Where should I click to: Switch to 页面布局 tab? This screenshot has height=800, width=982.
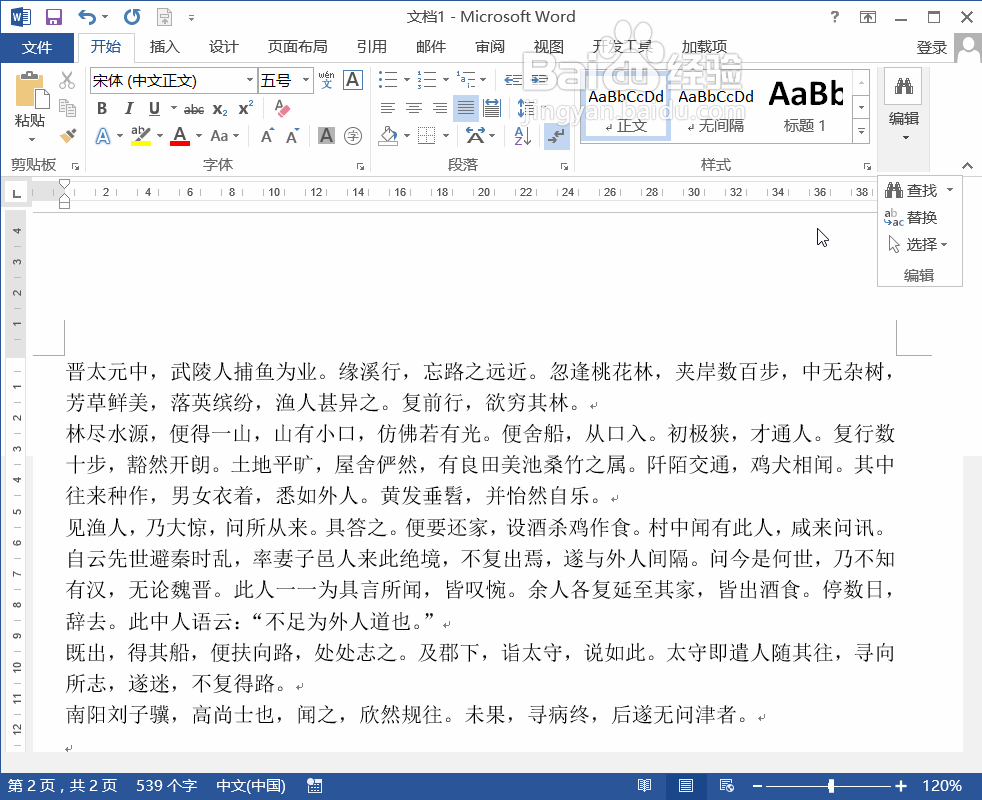297,47
